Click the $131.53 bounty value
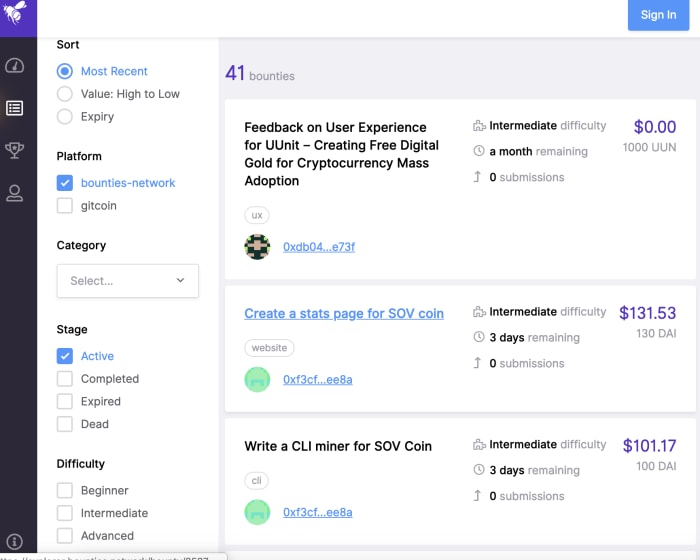 pyautogui.click(x=647, y=313)
